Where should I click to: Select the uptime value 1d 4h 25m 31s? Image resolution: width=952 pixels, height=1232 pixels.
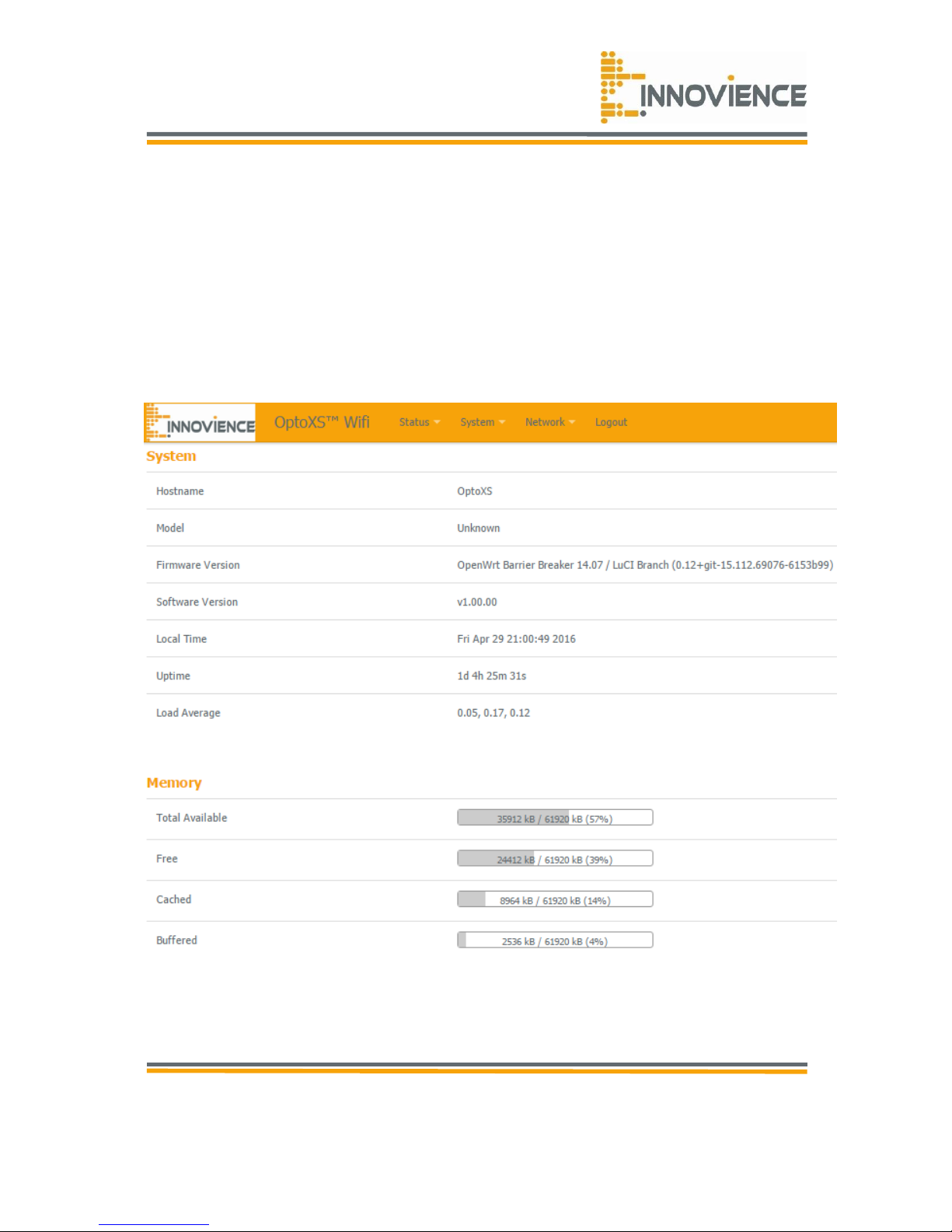[491, 675]
